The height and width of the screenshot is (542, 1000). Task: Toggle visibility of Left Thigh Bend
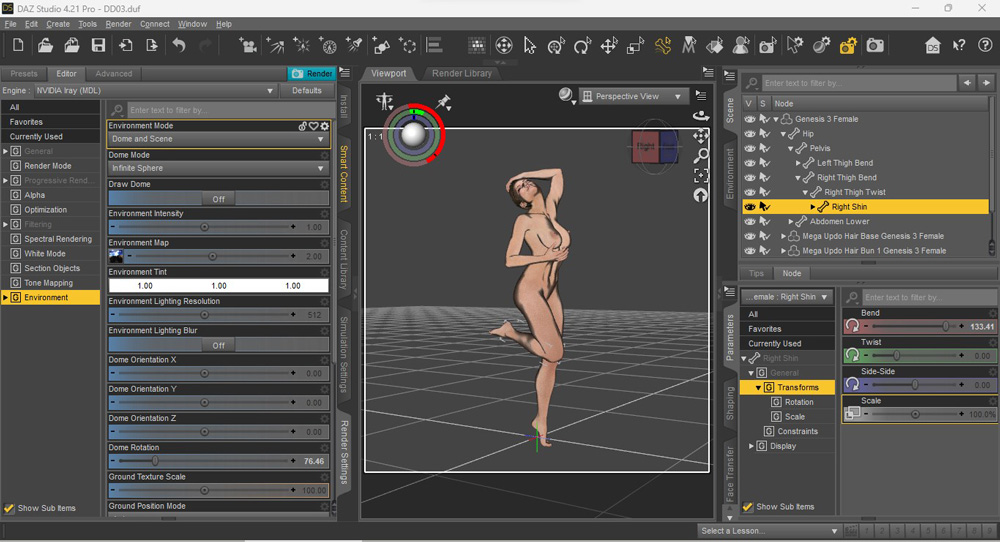(x=749, y=163)
